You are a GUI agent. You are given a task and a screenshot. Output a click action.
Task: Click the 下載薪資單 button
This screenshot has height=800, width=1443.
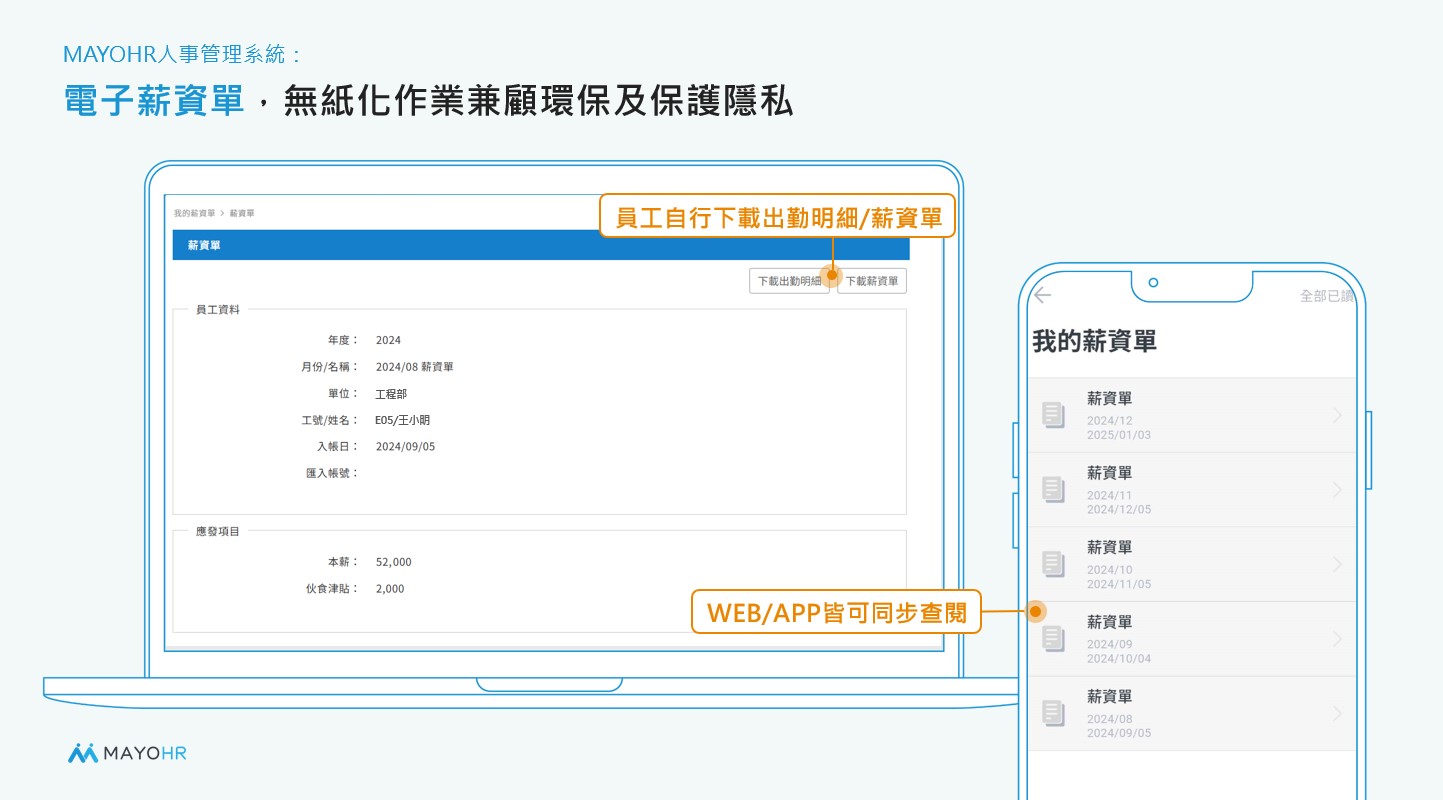(x=872, y=281)
